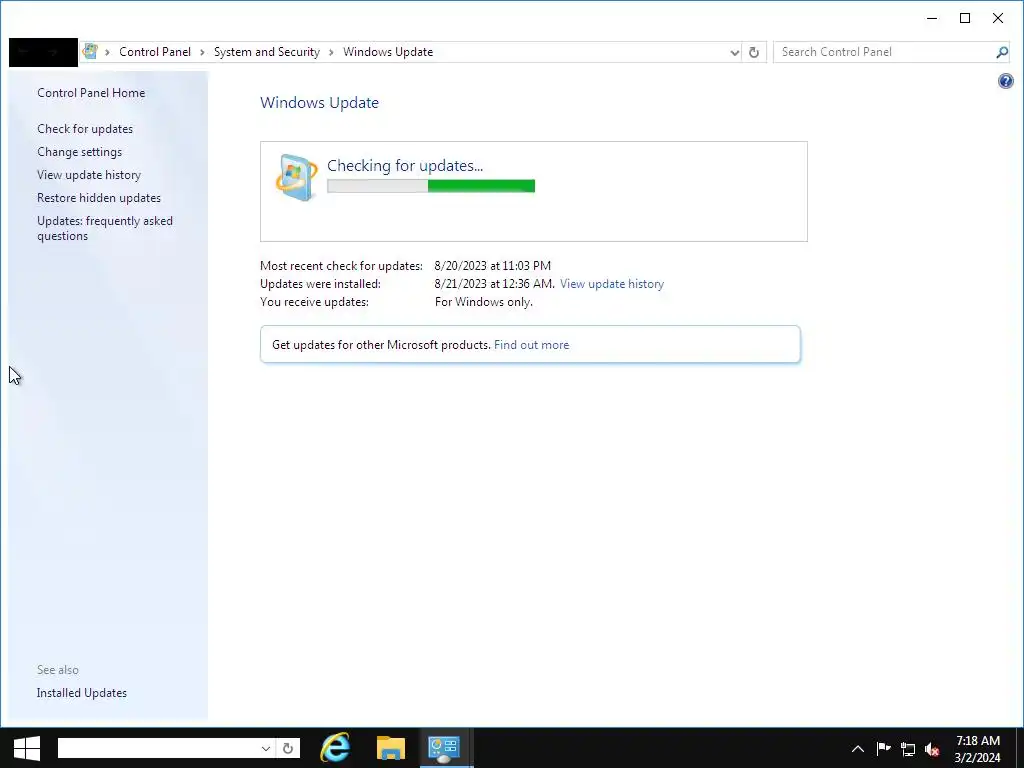Click the taskbar address input box
The height and width of the screenshot is (768, 1024).
tap(159, 748)
